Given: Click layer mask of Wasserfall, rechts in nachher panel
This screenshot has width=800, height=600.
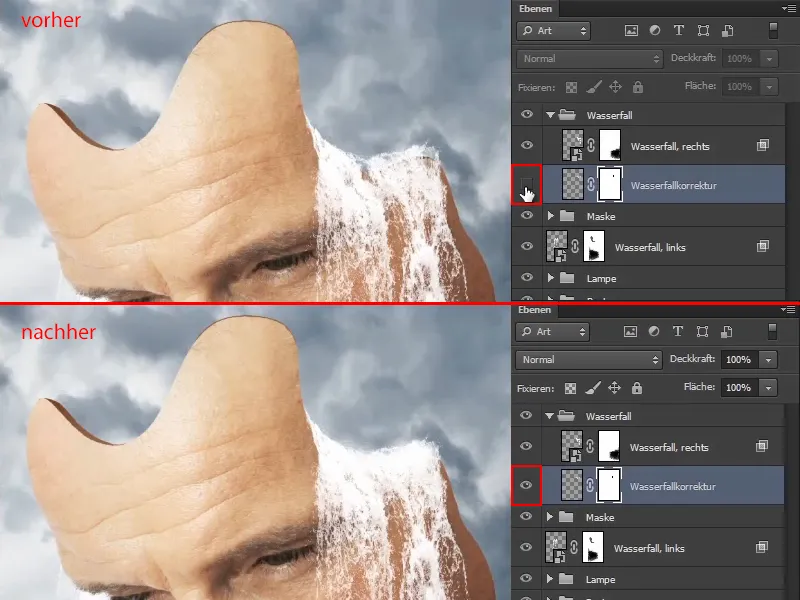Looking at the screenshot, I should 609,446.
